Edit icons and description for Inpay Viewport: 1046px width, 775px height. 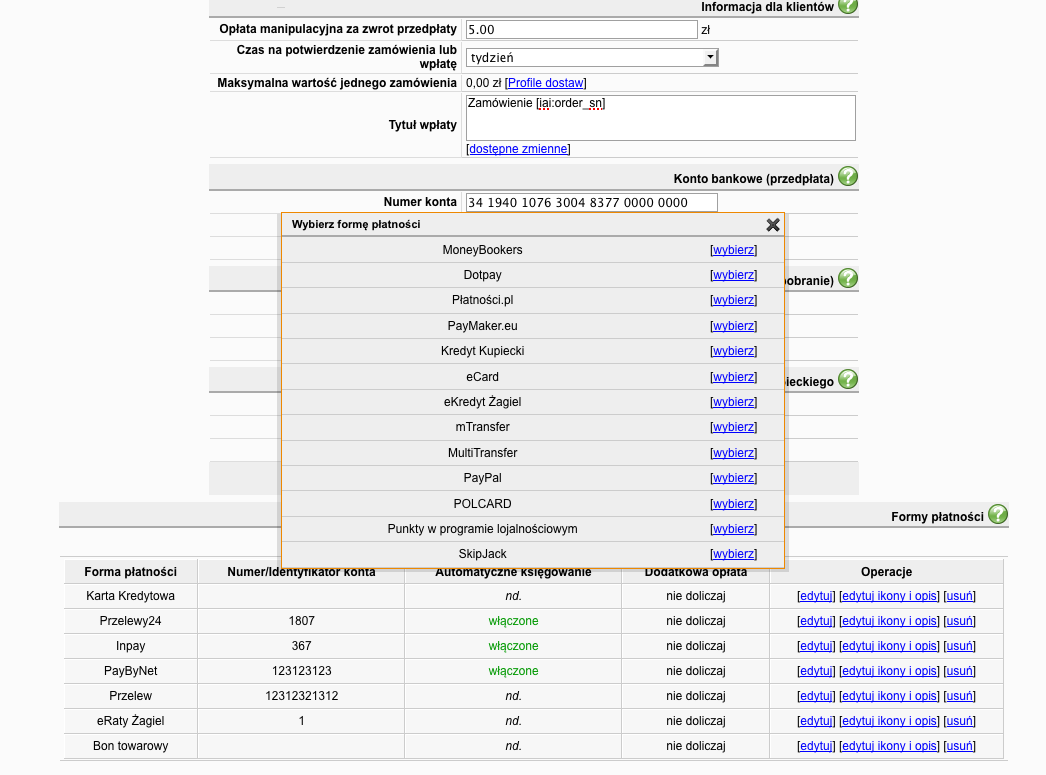889,646
